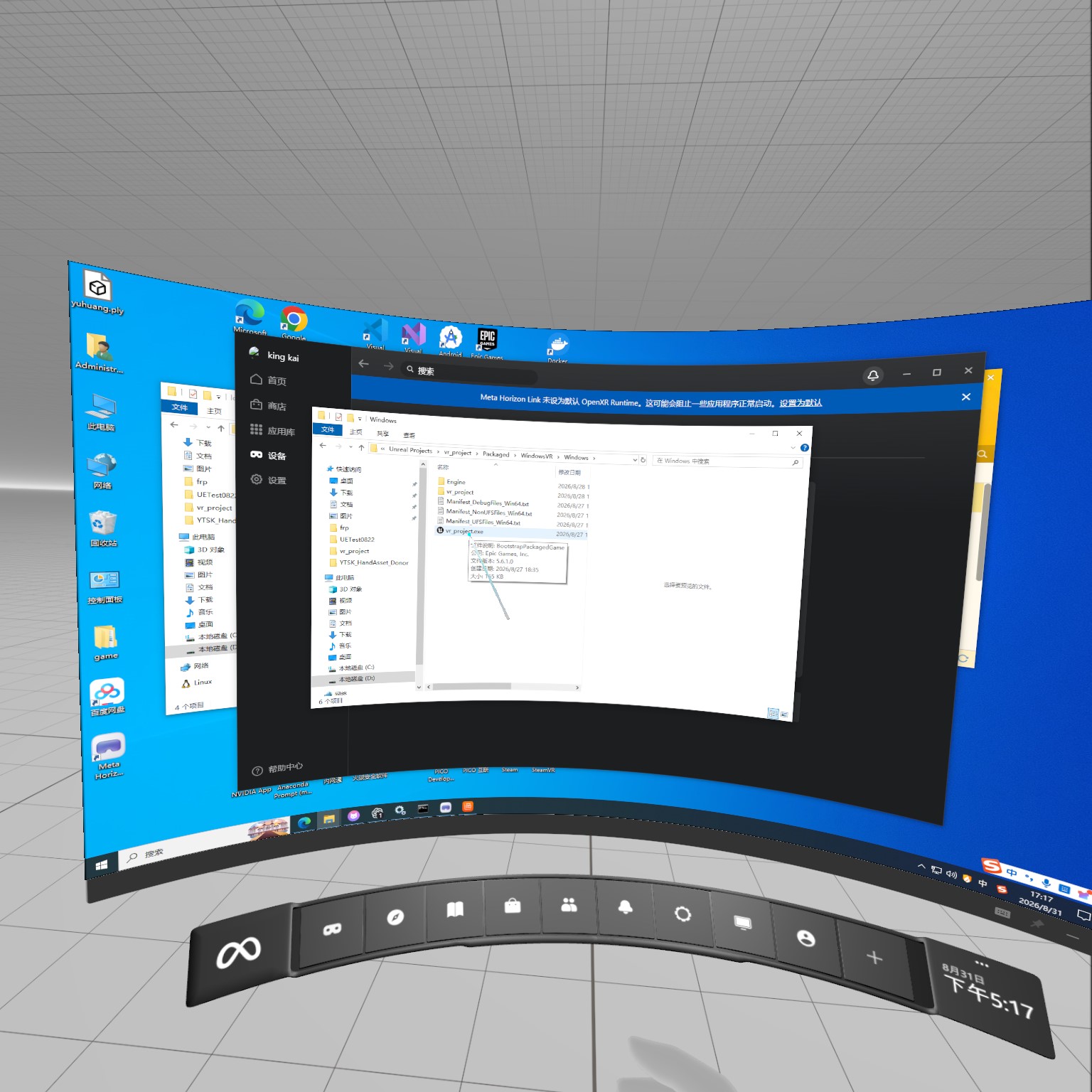Select 首页 in Meta Horizon Link sidebar
The width and height of the screenshot is (1092, 1092).
[269, 380]
